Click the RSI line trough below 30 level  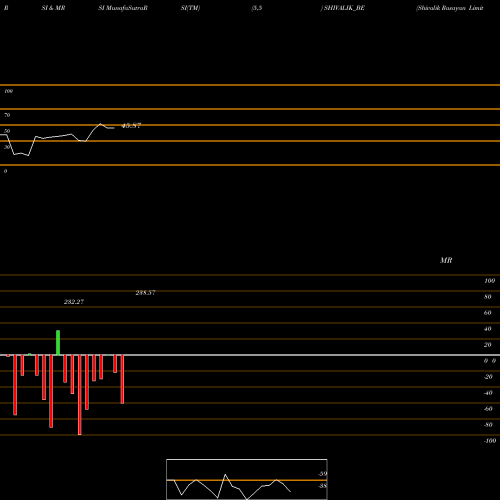(x=28, y=155)
